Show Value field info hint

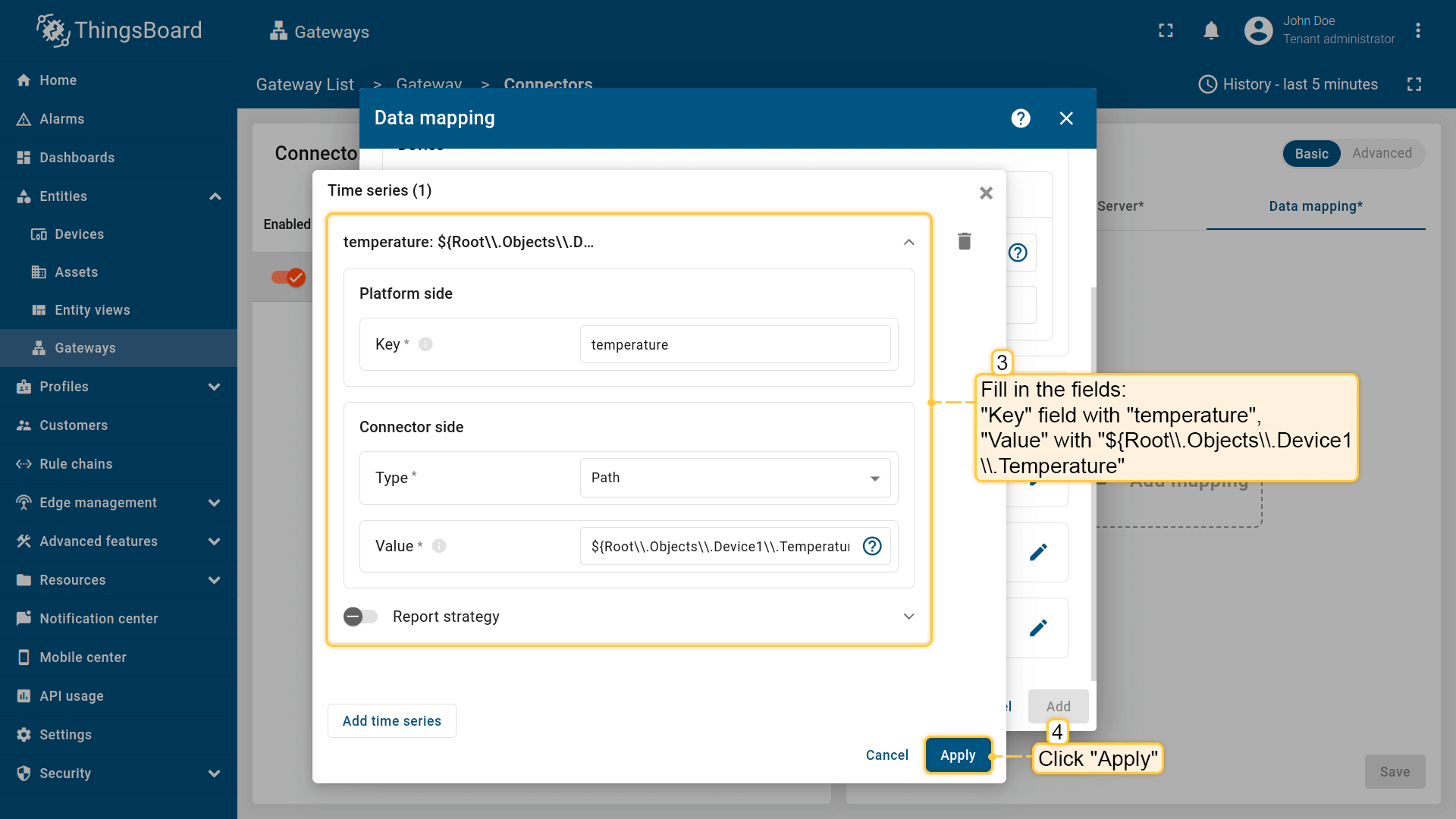(439, 546)
